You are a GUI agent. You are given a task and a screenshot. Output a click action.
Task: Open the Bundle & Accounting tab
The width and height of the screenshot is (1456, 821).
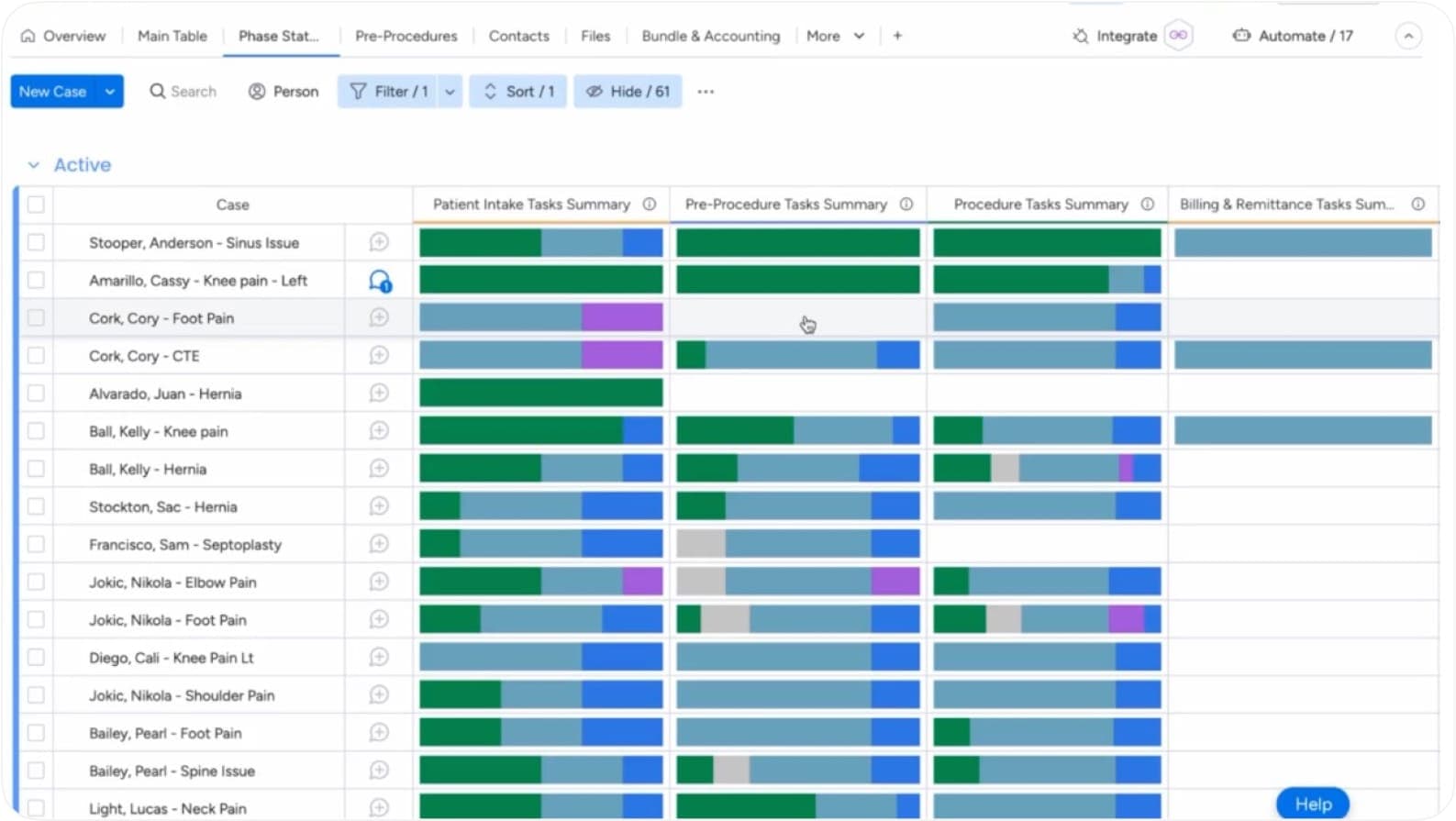pos(711,36)
